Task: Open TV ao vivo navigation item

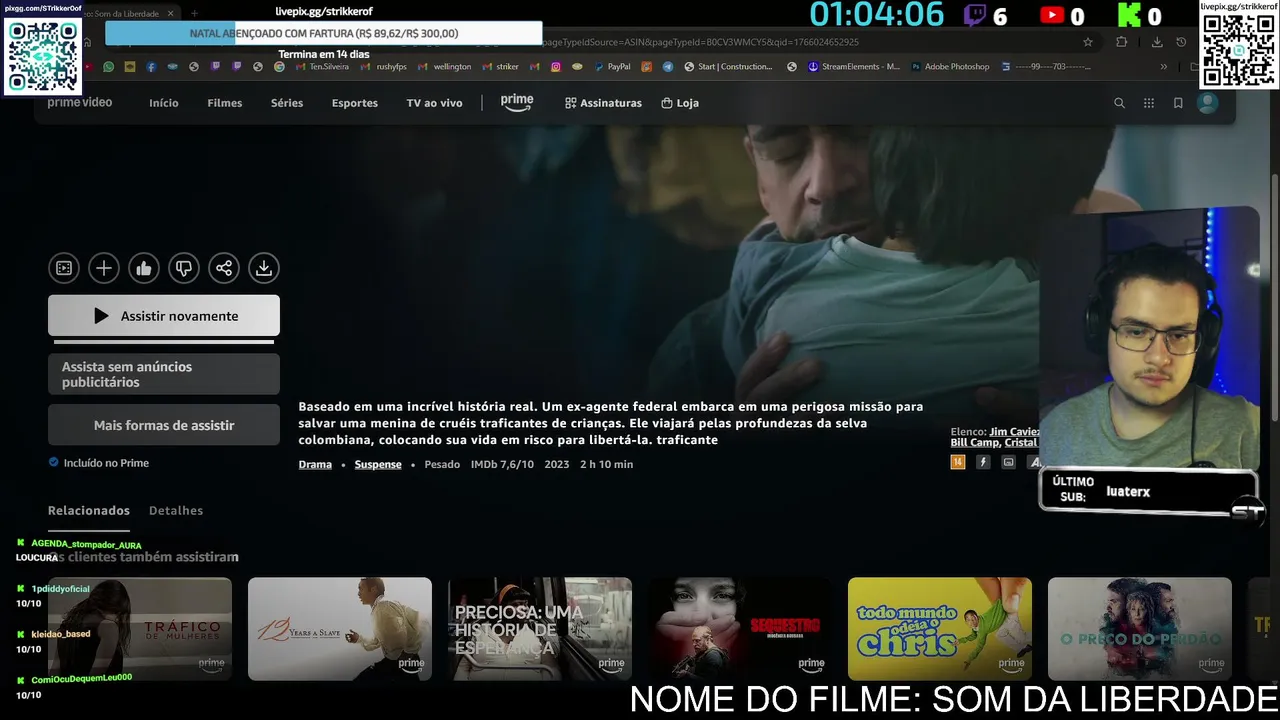Action: pyautogui.click(x=434, y=103)
